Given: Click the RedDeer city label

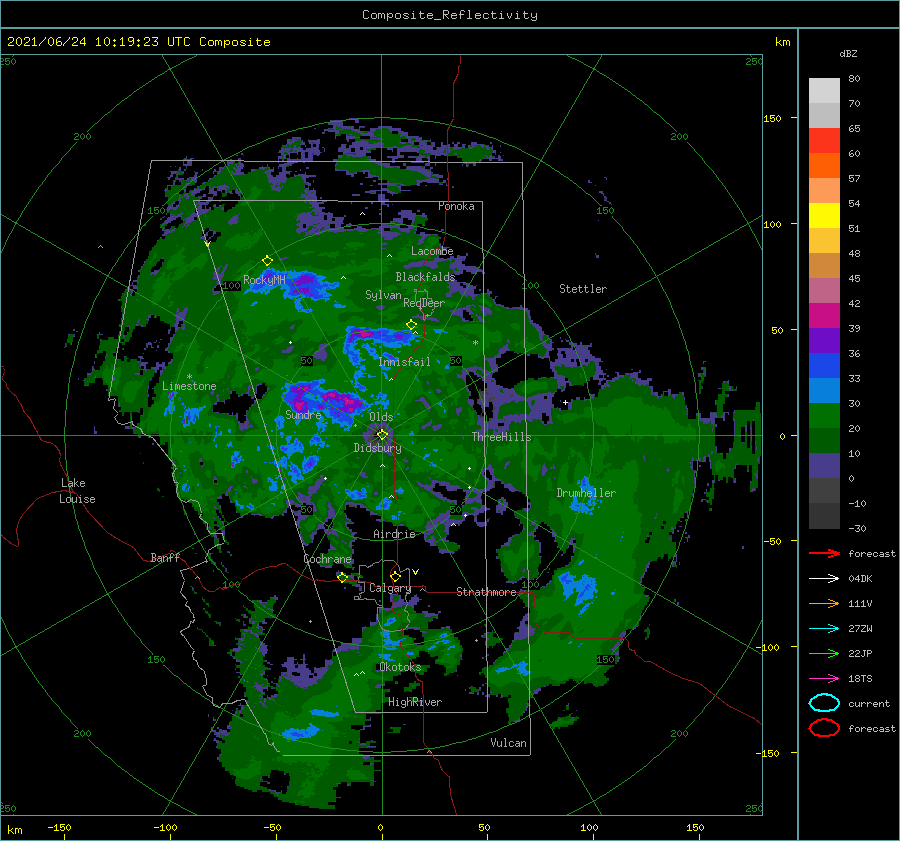Looking at the screenshot, I should [424, 303].
